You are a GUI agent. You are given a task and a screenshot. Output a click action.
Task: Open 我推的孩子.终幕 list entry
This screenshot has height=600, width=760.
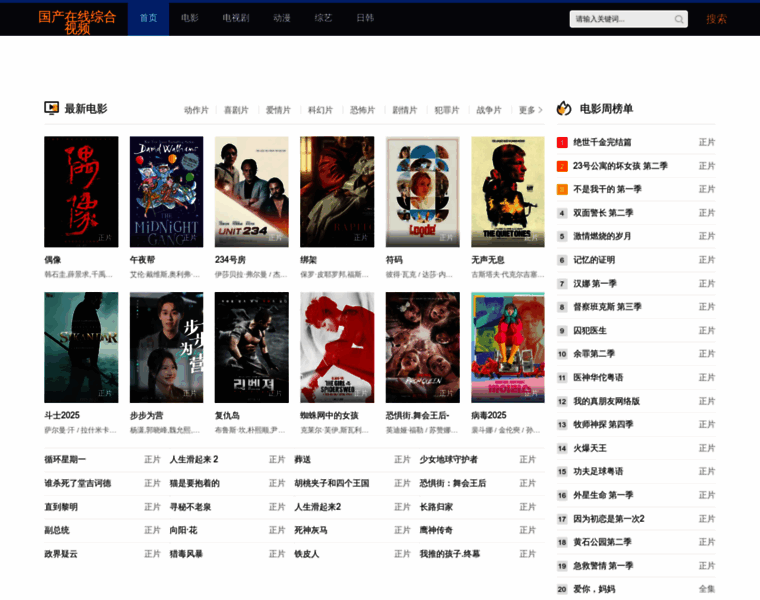(x=449, y=554)
